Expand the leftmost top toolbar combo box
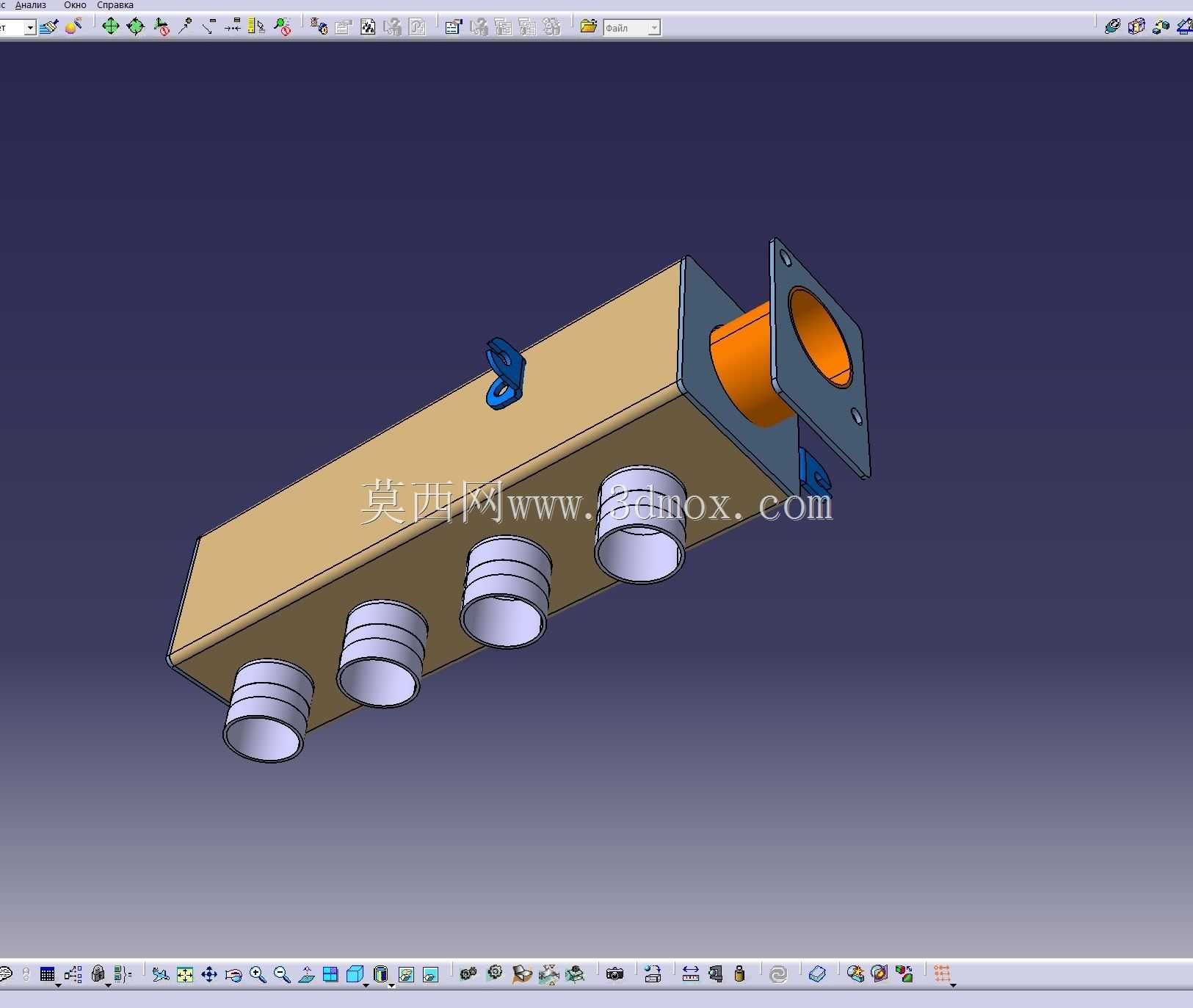This screenshot has height=1008, width=1193. pyautogui.click(x=30, y=28)
